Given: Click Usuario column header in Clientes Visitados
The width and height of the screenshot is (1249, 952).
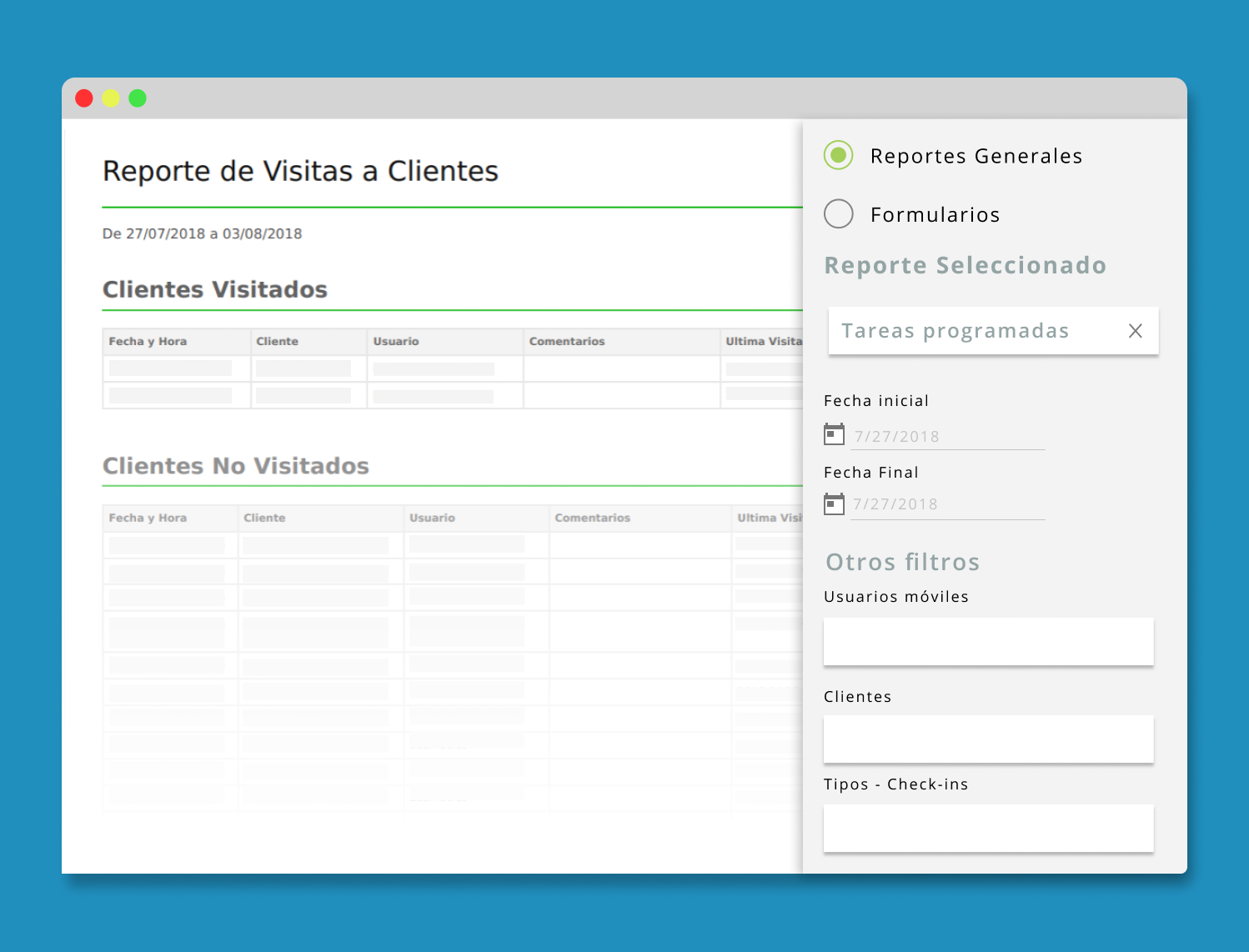Looking at the screenshot, I should (x=396, y=342).
